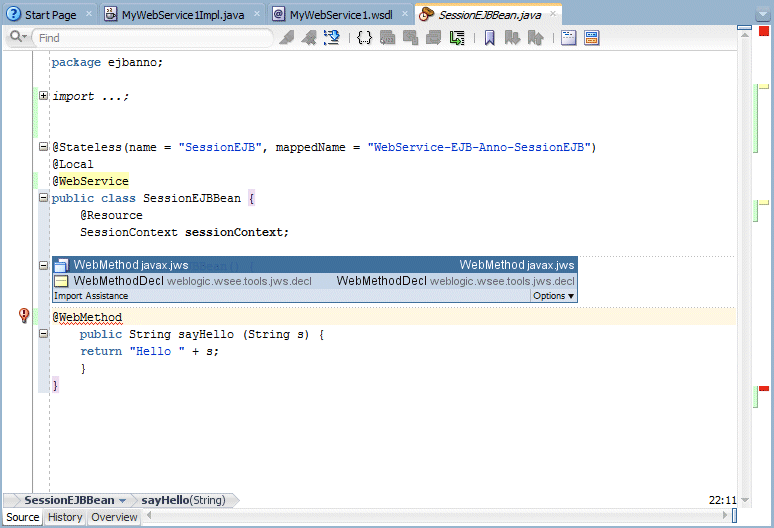Click the top yellow warning margin marker
Viewport: 774px width, 528px height.
point(764,86)
